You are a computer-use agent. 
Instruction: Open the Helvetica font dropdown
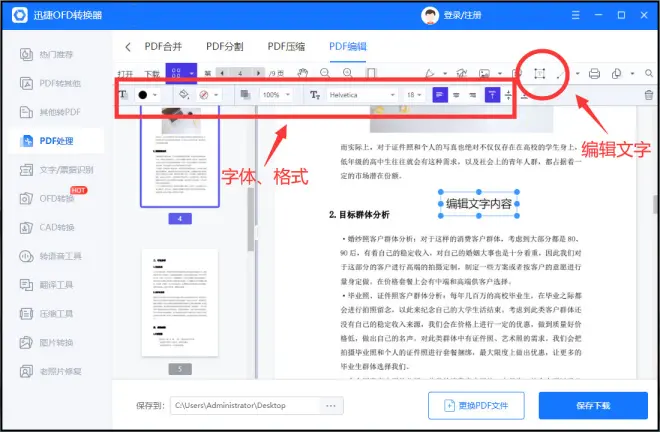coord(362,95)
